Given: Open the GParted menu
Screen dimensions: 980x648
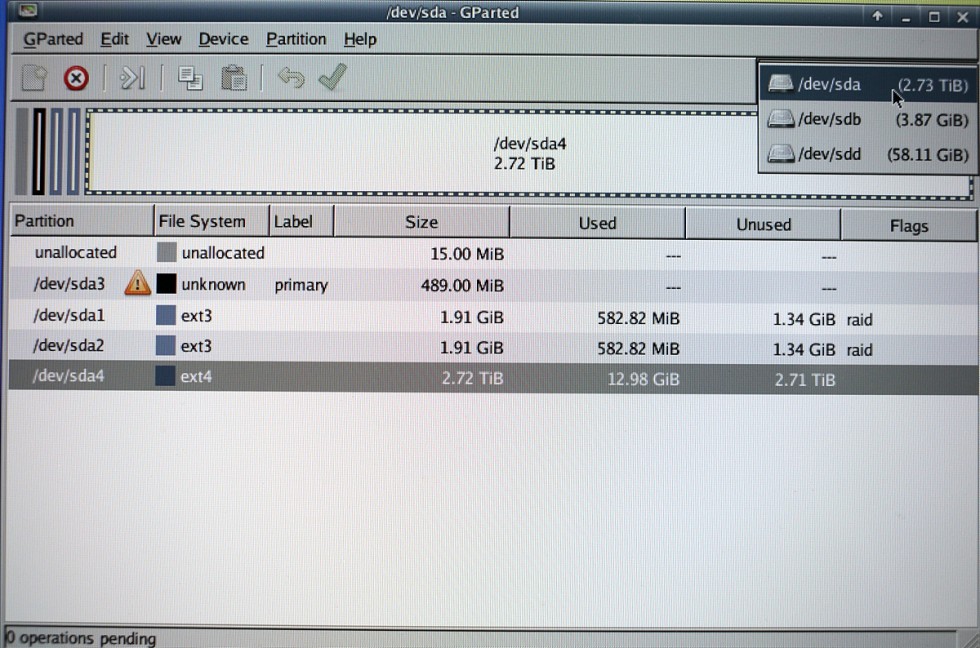Looking at the screenshot, I should (x=53, y=39).
